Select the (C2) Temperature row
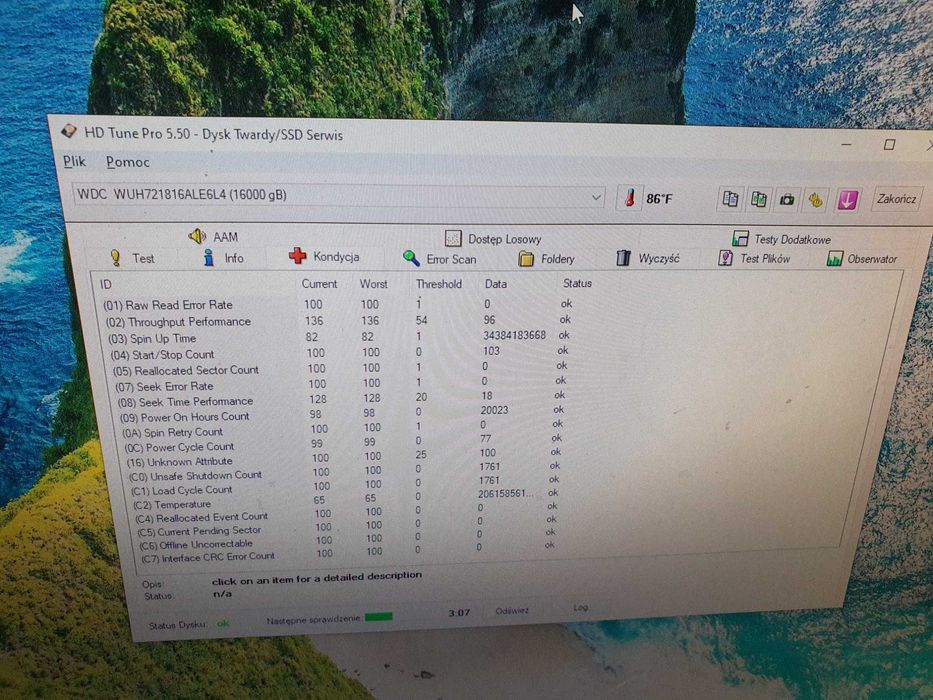 (x=345, y=501)
